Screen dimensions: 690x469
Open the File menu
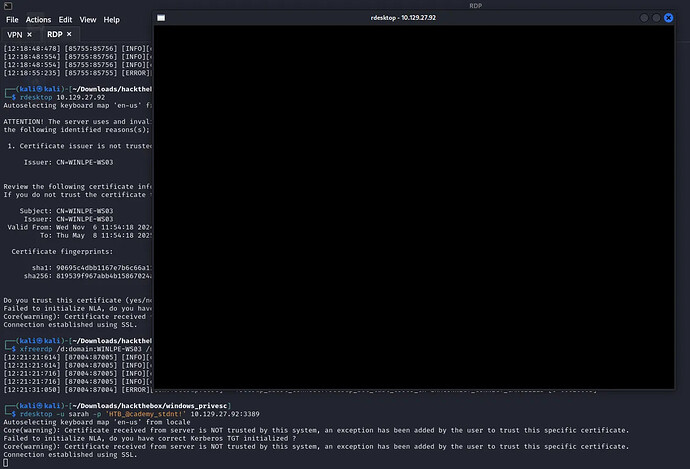click(x=12, y=20)
